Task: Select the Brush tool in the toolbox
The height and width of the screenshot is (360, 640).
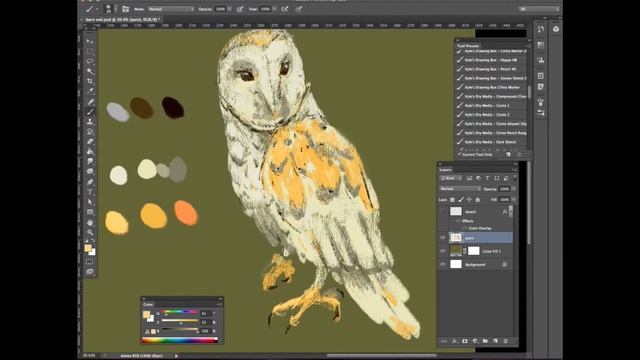Action: point(90,112)
